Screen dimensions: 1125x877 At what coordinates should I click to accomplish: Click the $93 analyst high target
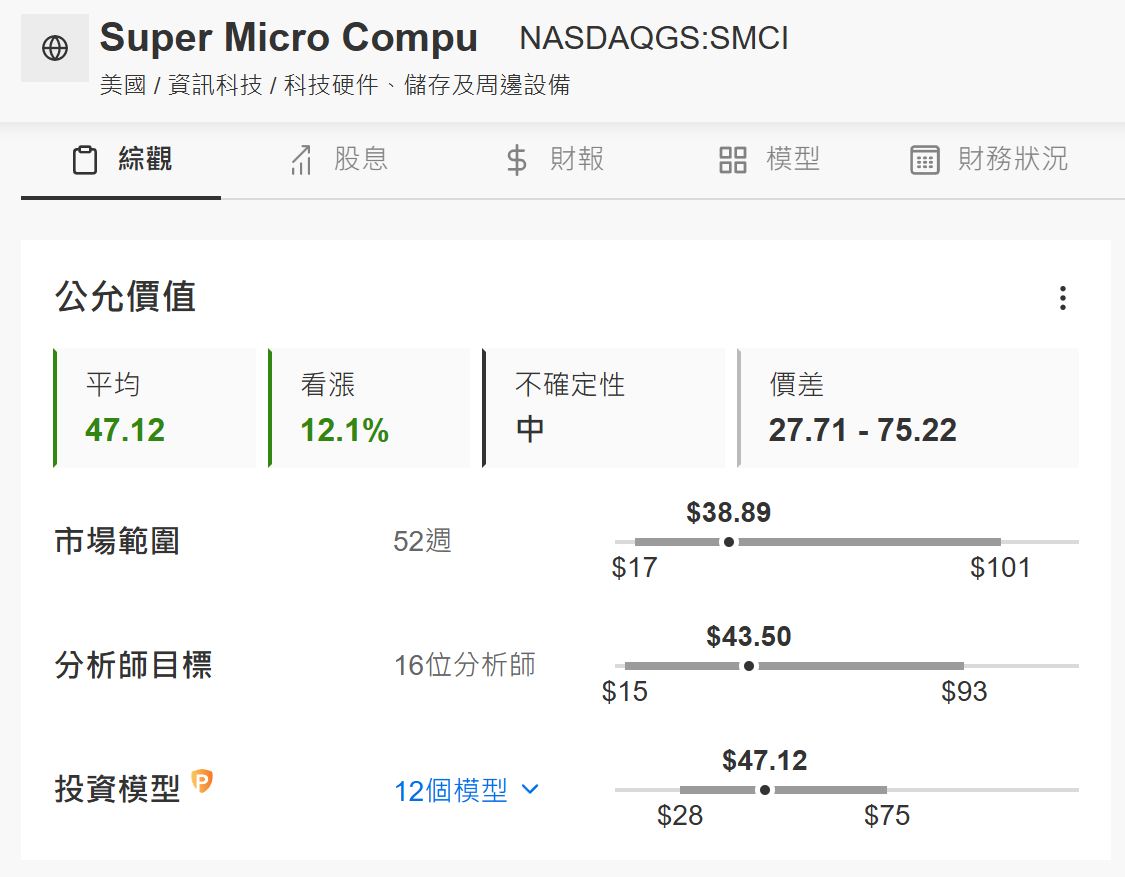(x=964, y=692)
